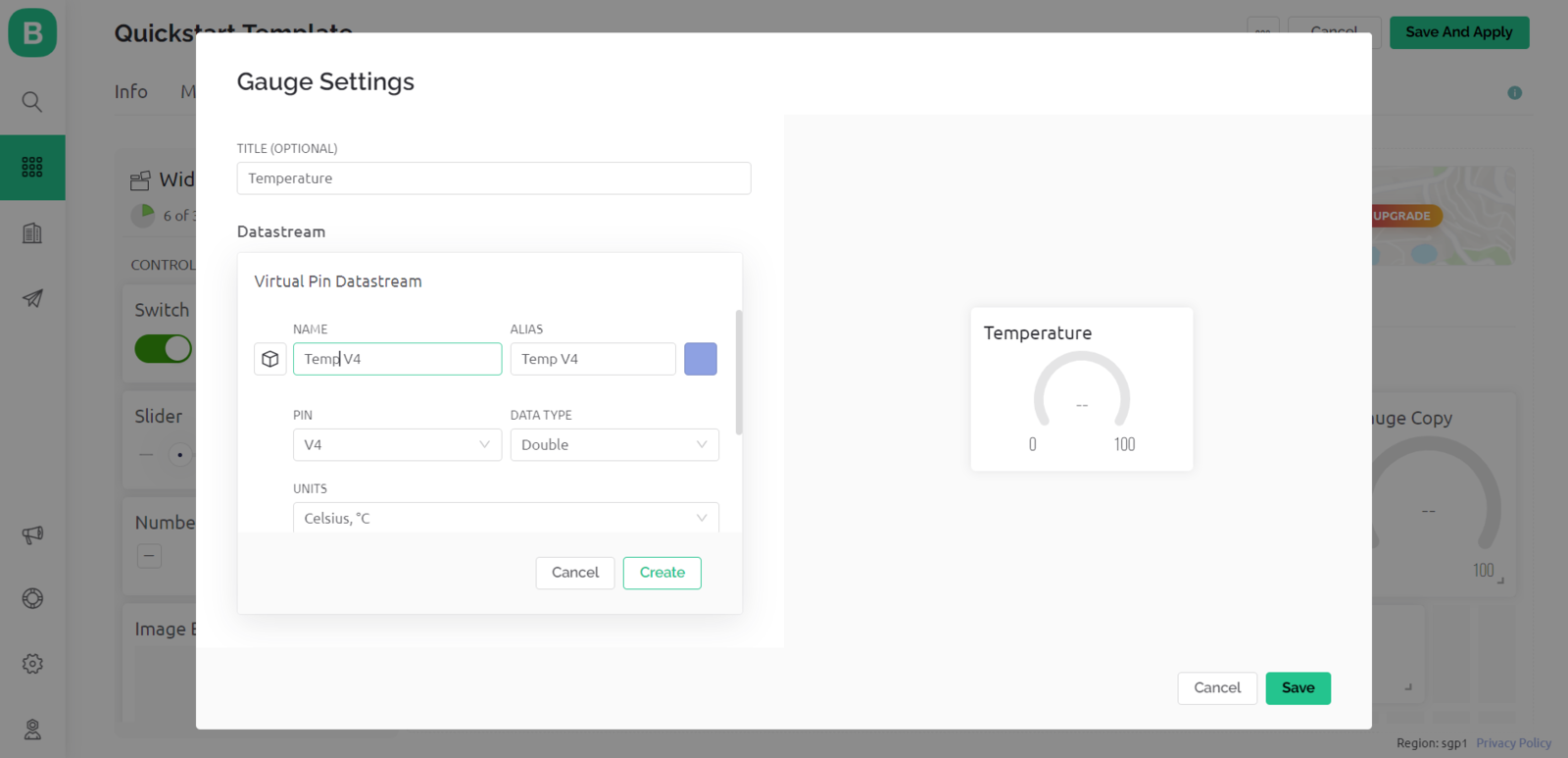Screen dimensions: 1568x758
Task: Open the settings gear icon in sidebar
Action: point(32,664)
